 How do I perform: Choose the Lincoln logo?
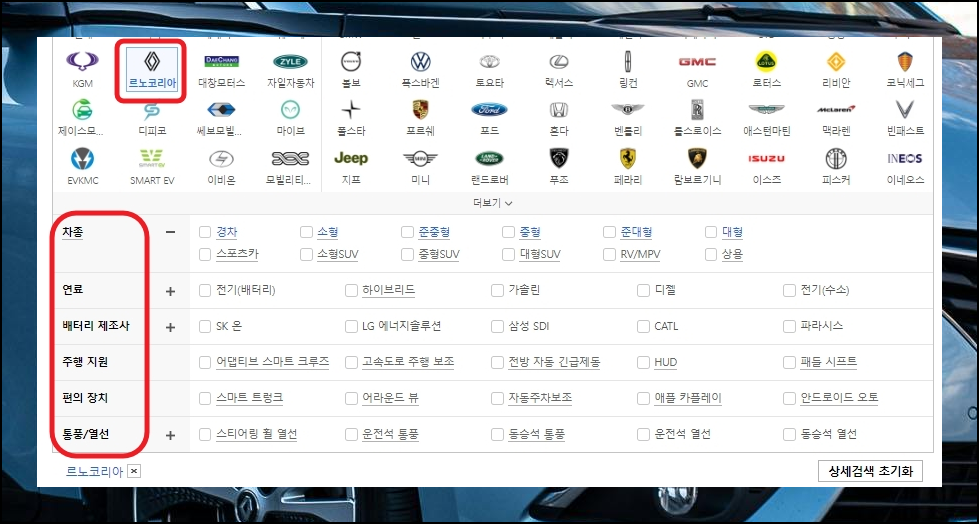[628, 61]
